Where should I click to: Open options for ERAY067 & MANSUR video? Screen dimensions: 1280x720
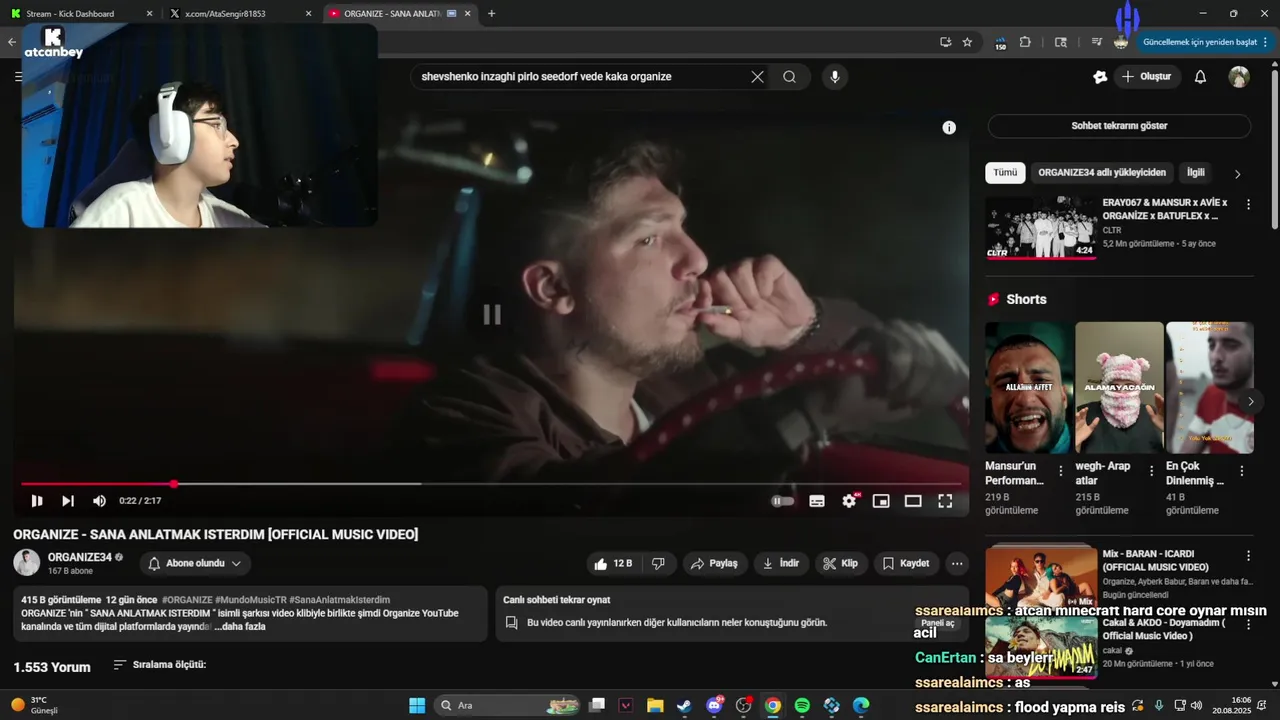click(x=1248, y=204)
